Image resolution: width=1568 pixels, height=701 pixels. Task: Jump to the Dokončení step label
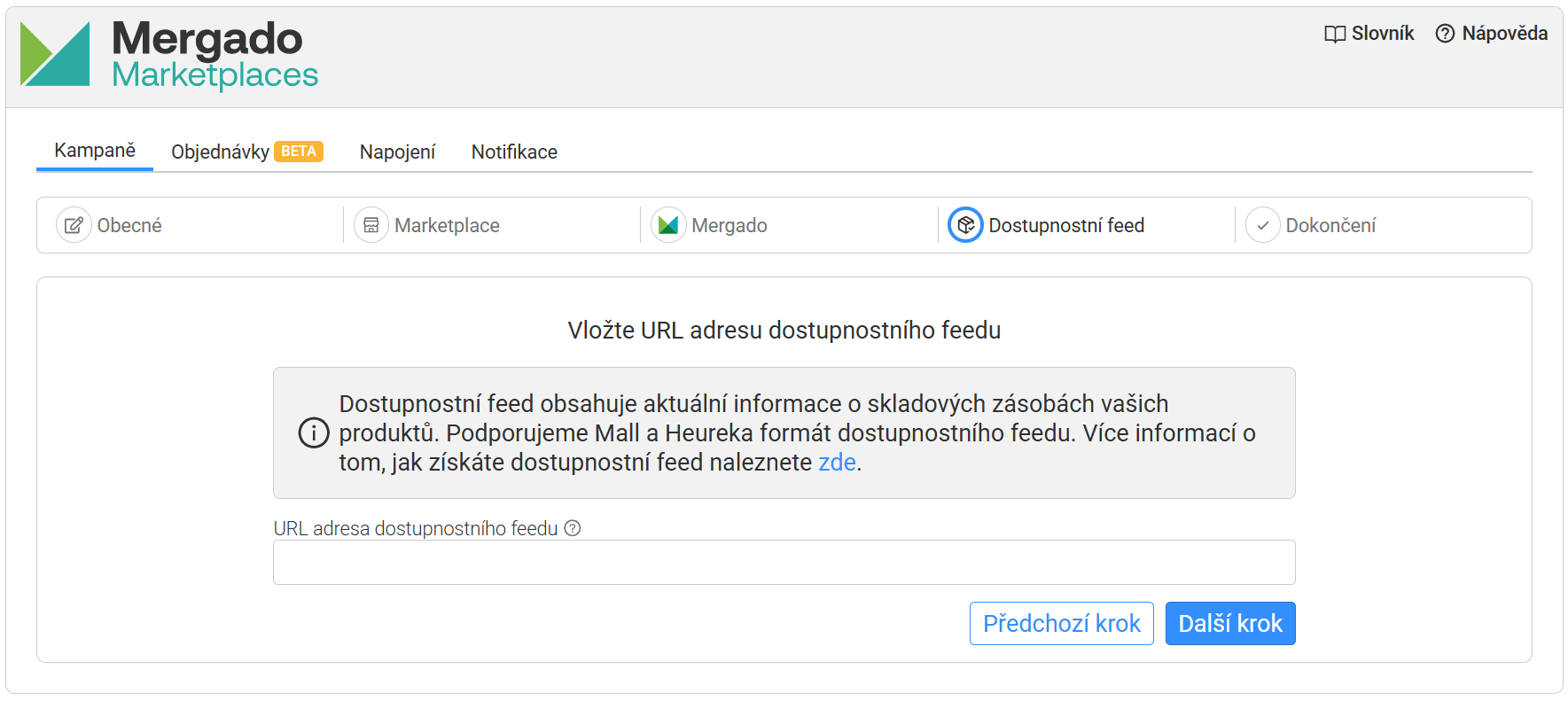[1330, 225]
